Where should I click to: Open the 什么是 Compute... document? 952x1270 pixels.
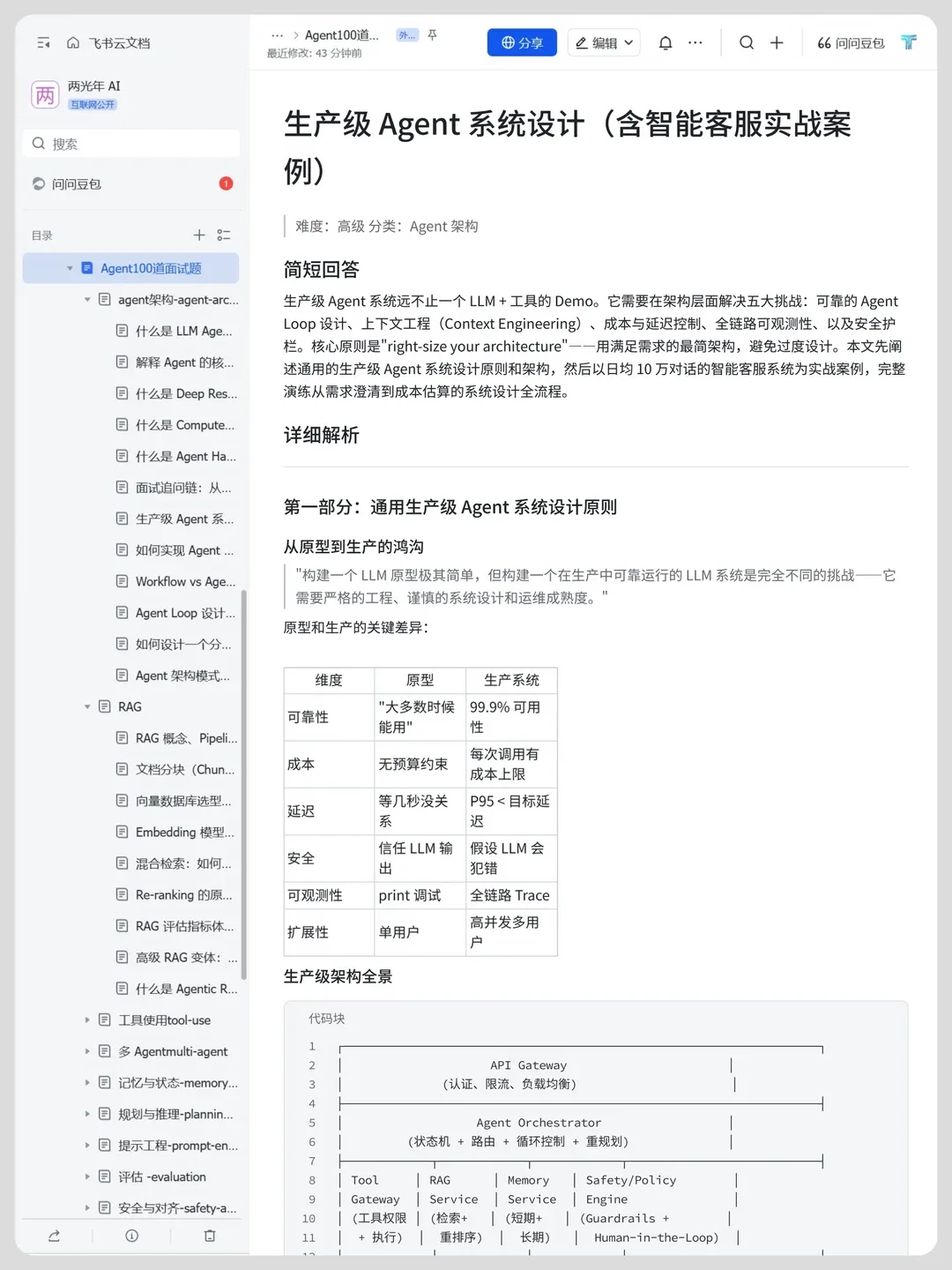click(x=185, y=425)
